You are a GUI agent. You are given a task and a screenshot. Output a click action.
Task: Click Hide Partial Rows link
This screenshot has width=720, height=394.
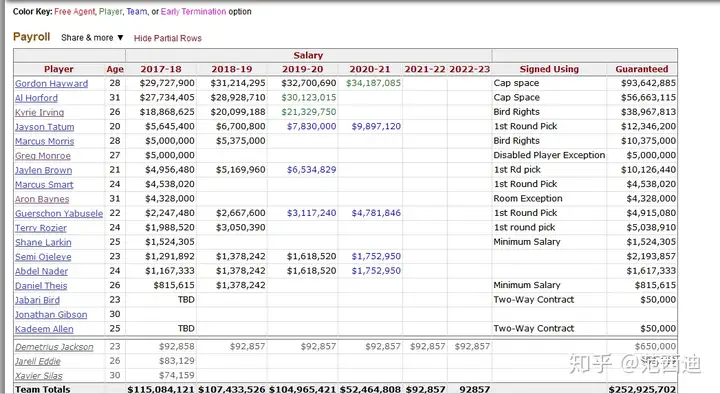pos(168,38)
